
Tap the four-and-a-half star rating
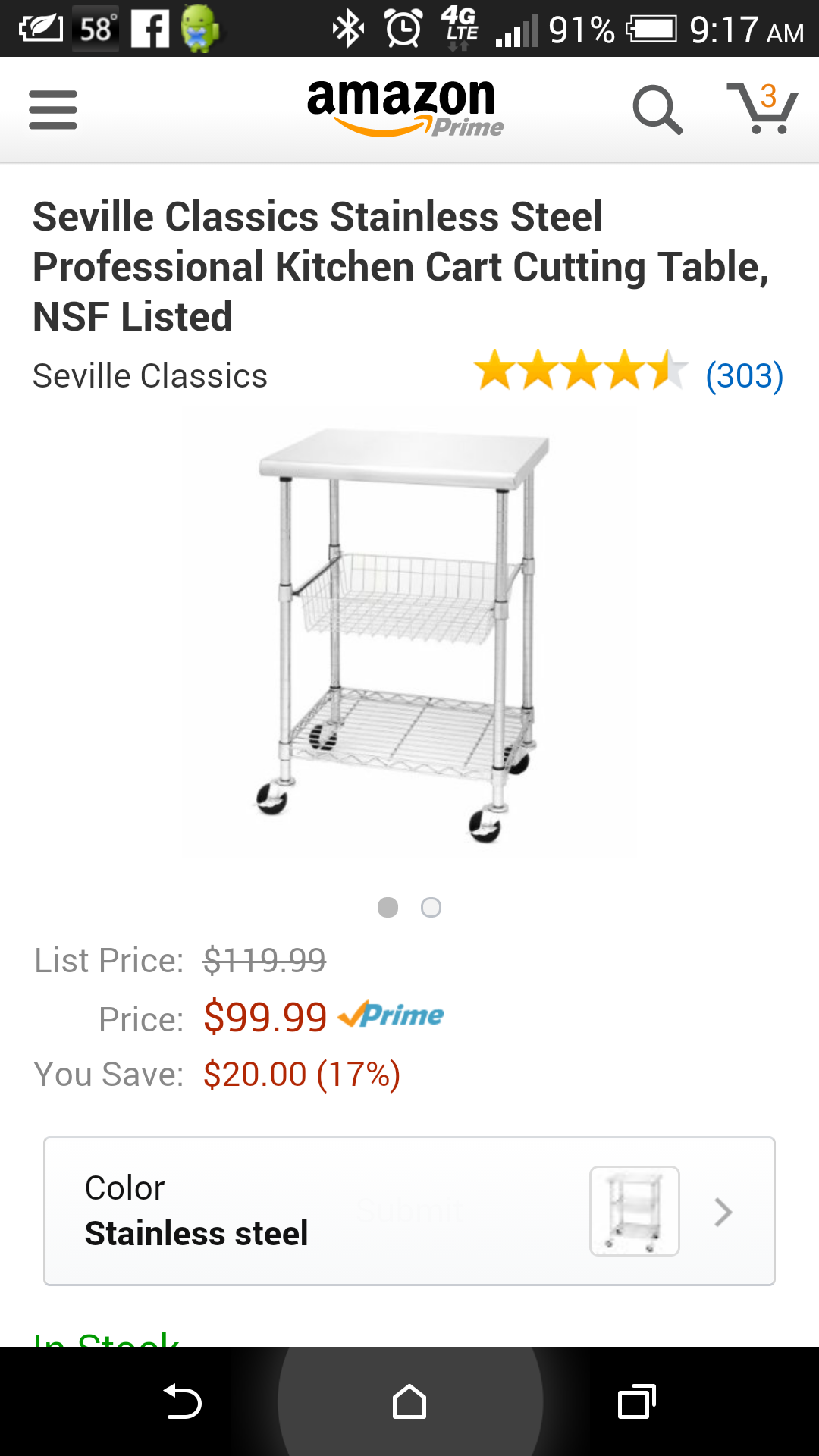click(580, 371)
